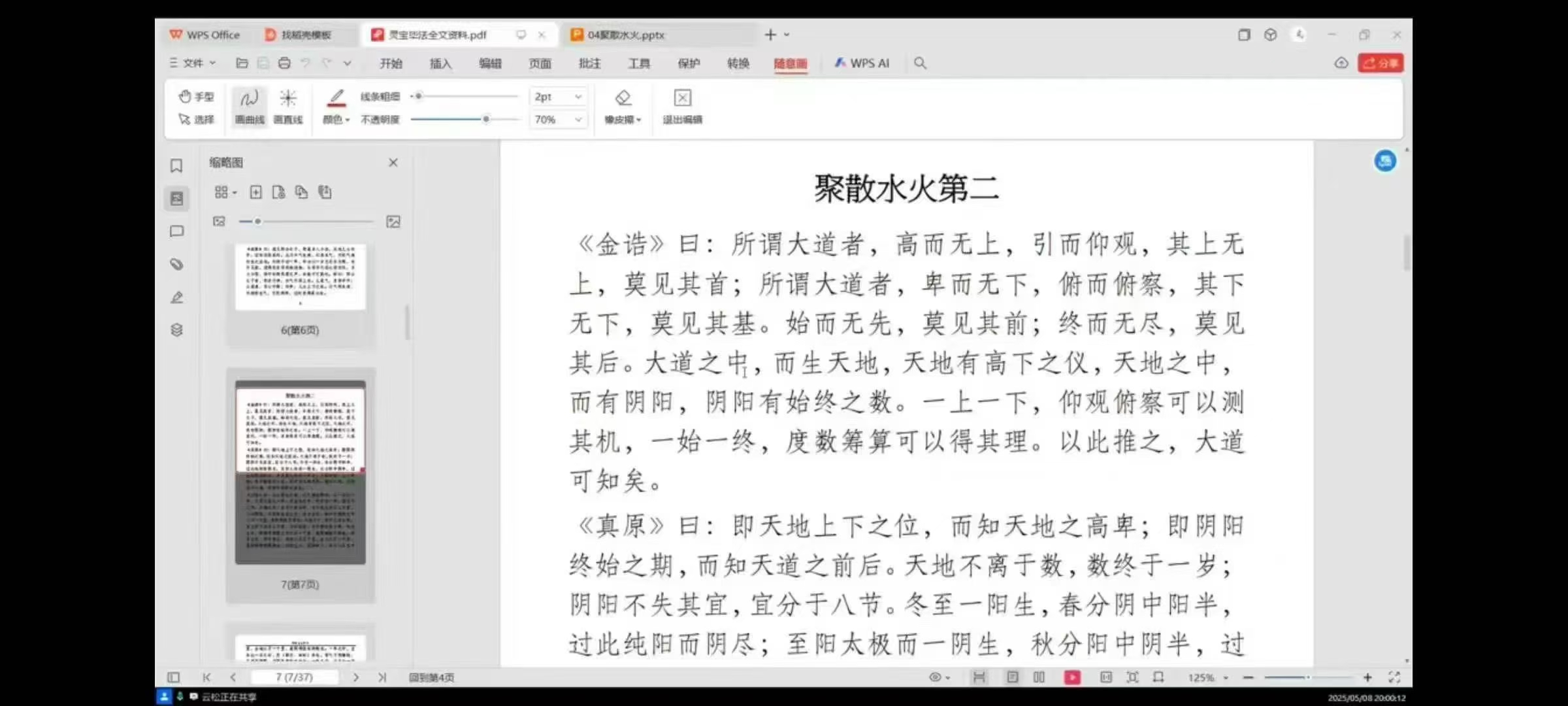The height and width of the screenshot is (706, 1568).
Task: Toggle eye protection mode icon in status bar
Action: click(x=936, y=677)
